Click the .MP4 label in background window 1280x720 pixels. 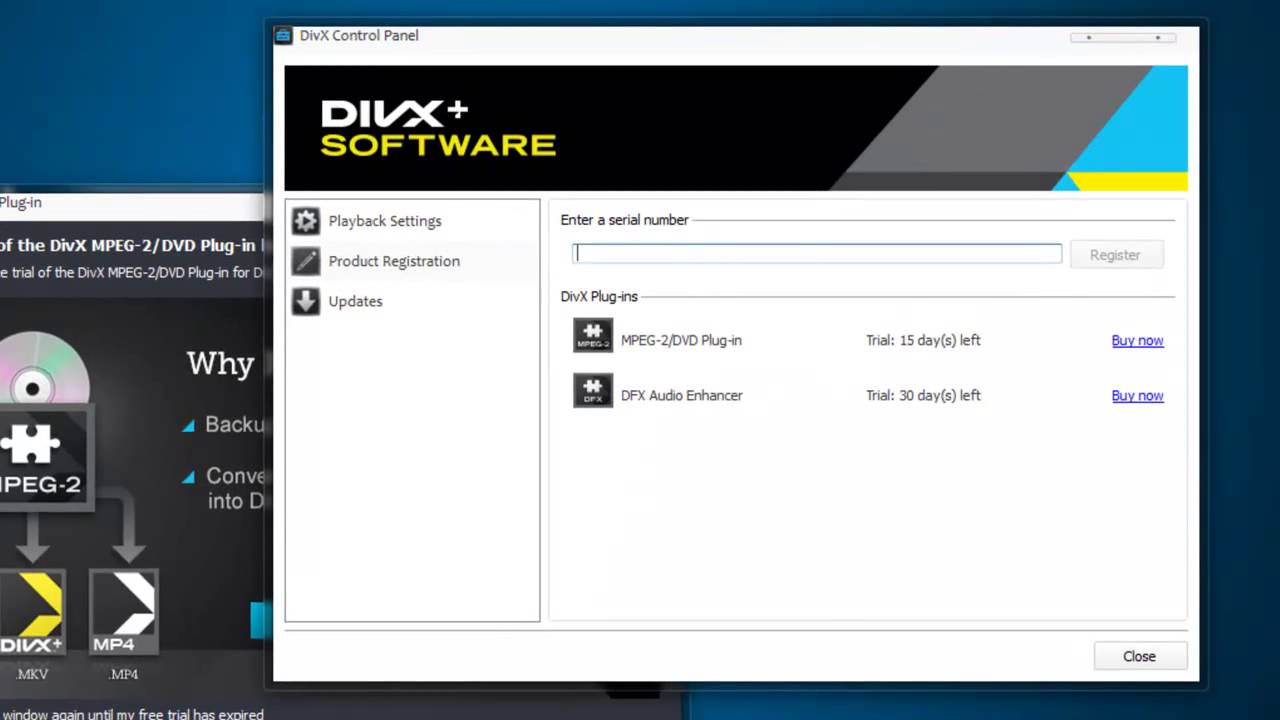[123, 674]
